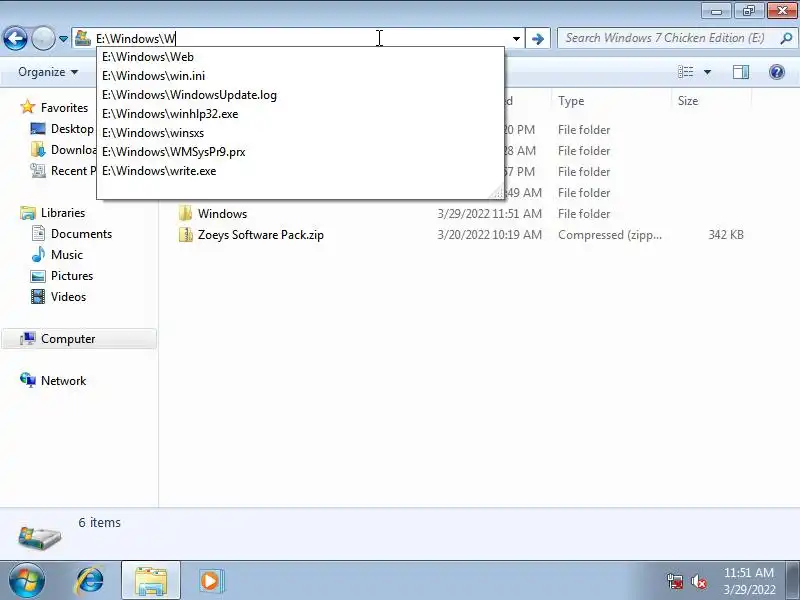Viewport: 800px width, 600px height.
Task: Open the Windows Start orb
Action: pos(26,581)
